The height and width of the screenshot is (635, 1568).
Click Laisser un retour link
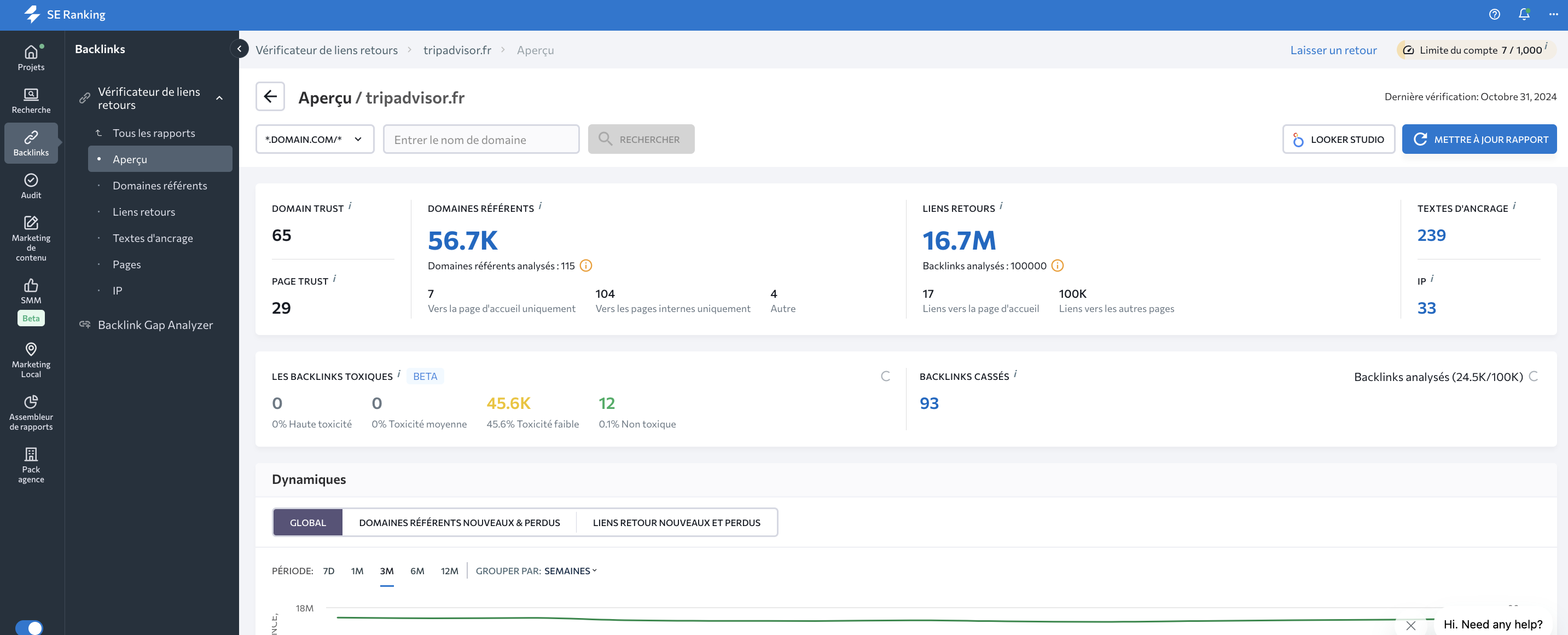click(1333, 50)
